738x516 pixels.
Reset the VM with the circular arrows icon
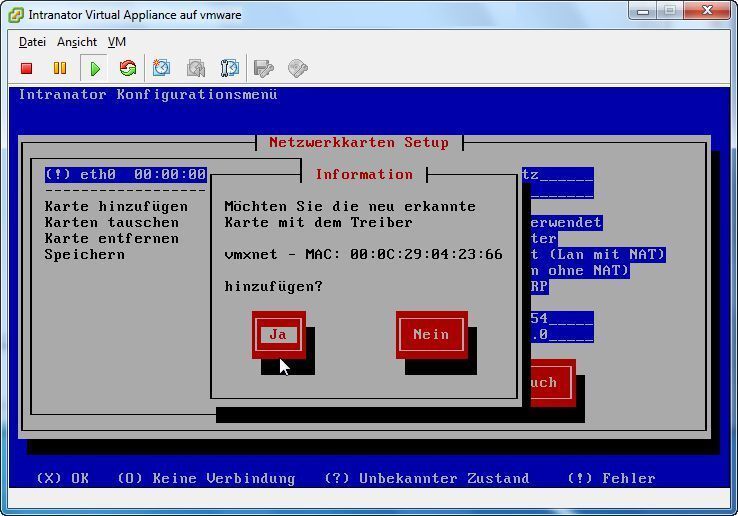tap(128, 69)
